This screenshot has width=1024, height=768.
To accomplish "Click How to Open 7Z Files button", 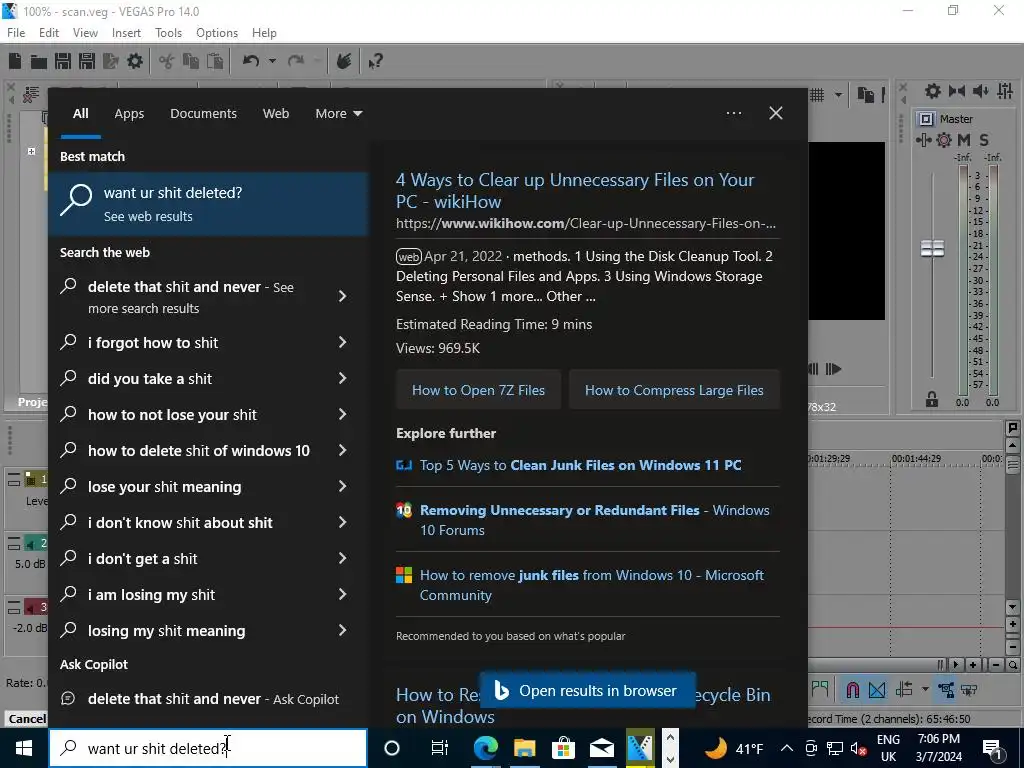I will click(478, 390).
